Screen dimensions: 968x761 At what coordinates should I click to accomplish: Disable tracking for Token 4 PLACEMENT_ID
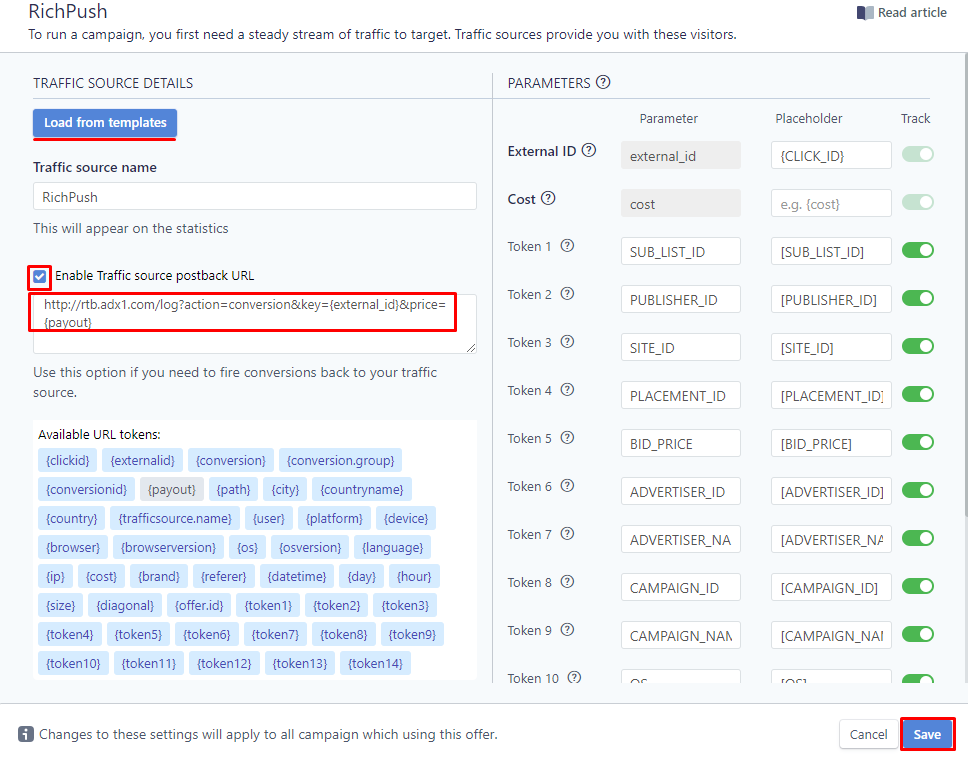[917, 394]
